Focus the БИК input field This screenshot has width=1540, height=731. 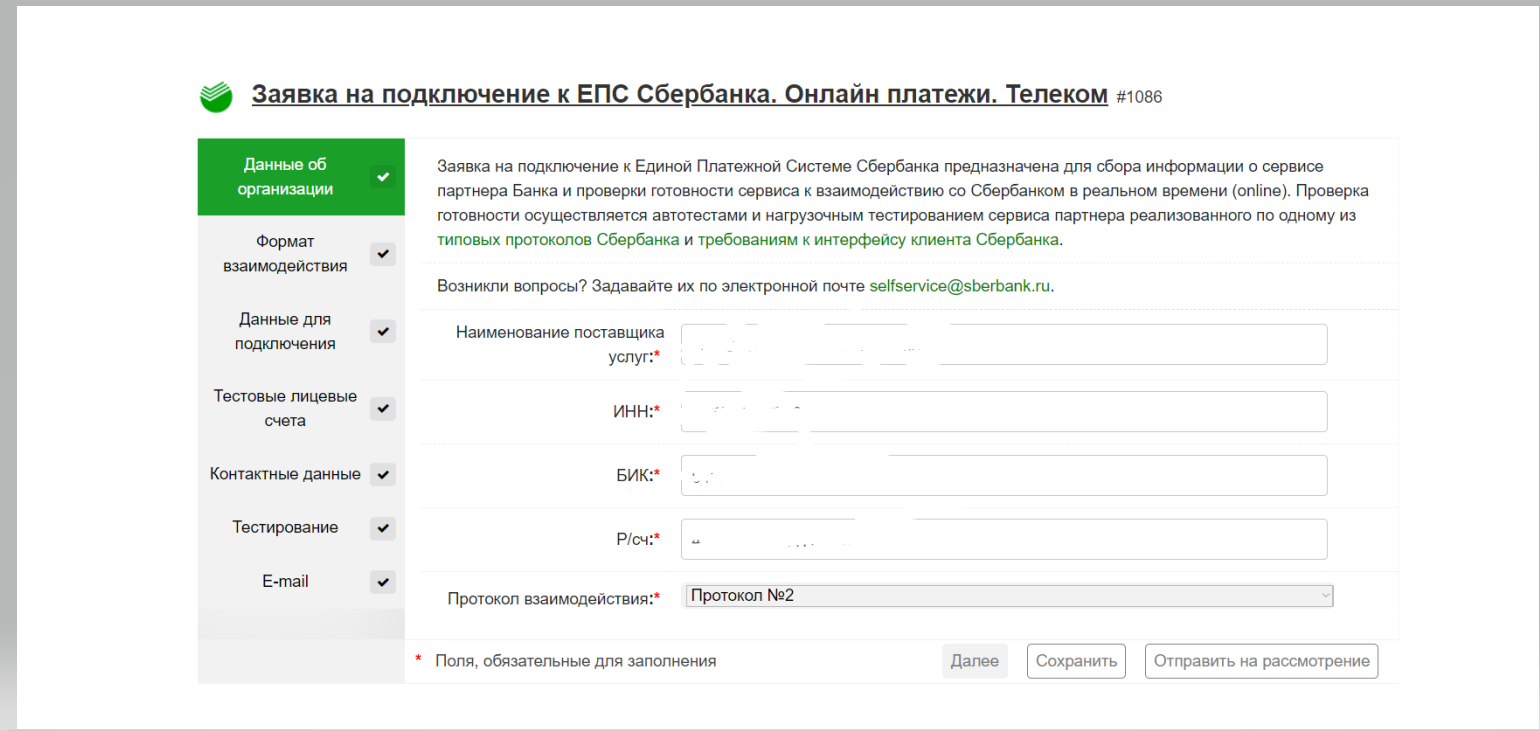(x=1003, y=475)
